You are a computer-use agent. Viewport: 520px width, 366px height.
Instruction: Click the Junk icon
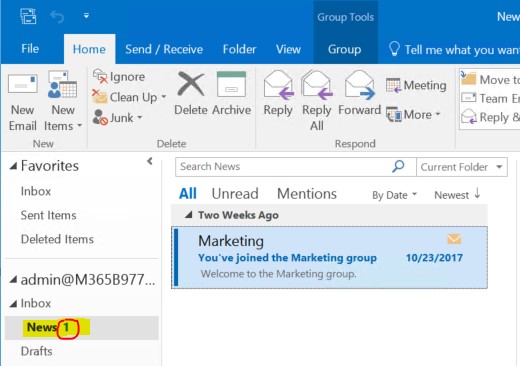click(x=100, y=117)
